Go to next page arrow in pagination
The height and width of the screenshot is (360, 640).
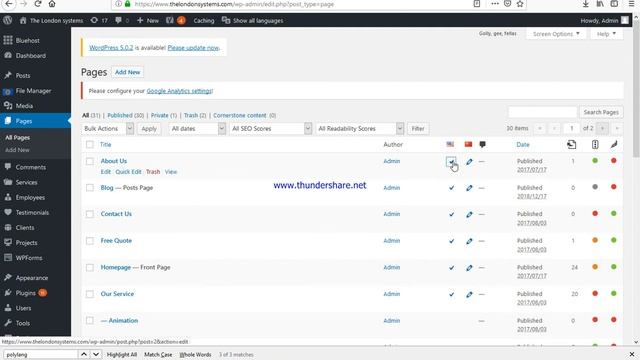(x=602, y=129)
